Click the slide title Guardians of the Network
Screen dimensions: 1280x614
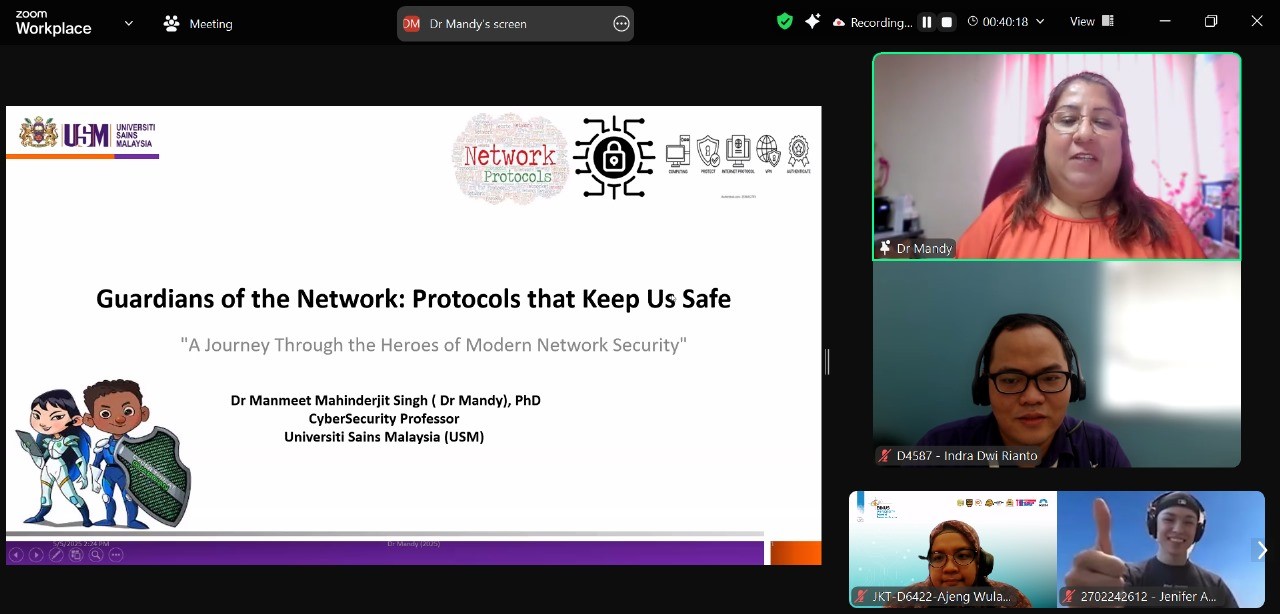tap(413, 298)
